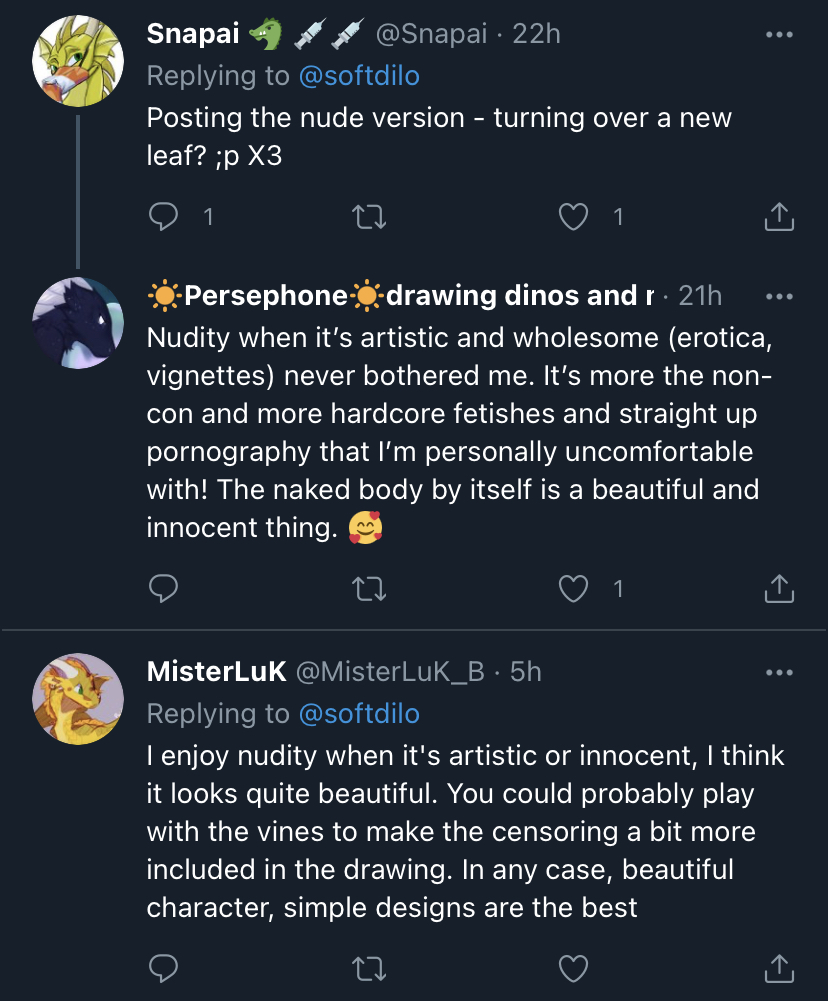
Task: View Persephone's profile avatar
Action: coord(78,322)
